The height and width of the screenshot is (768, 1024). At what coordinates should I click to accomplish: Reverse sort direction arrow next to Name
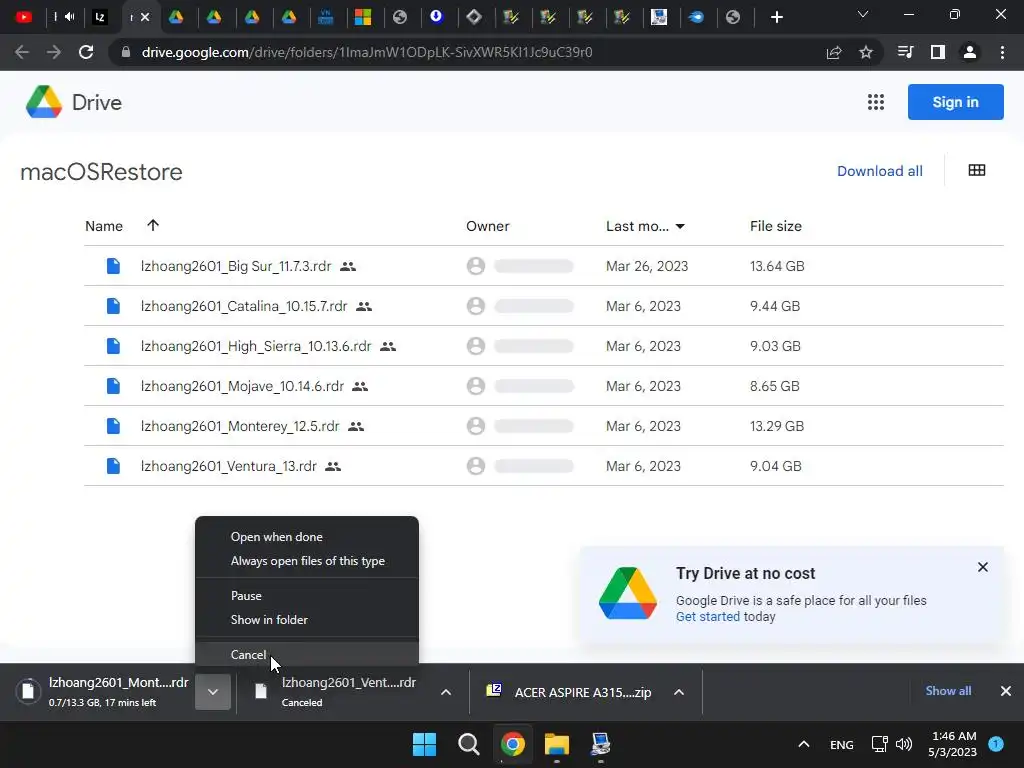[x=153, y=225]
